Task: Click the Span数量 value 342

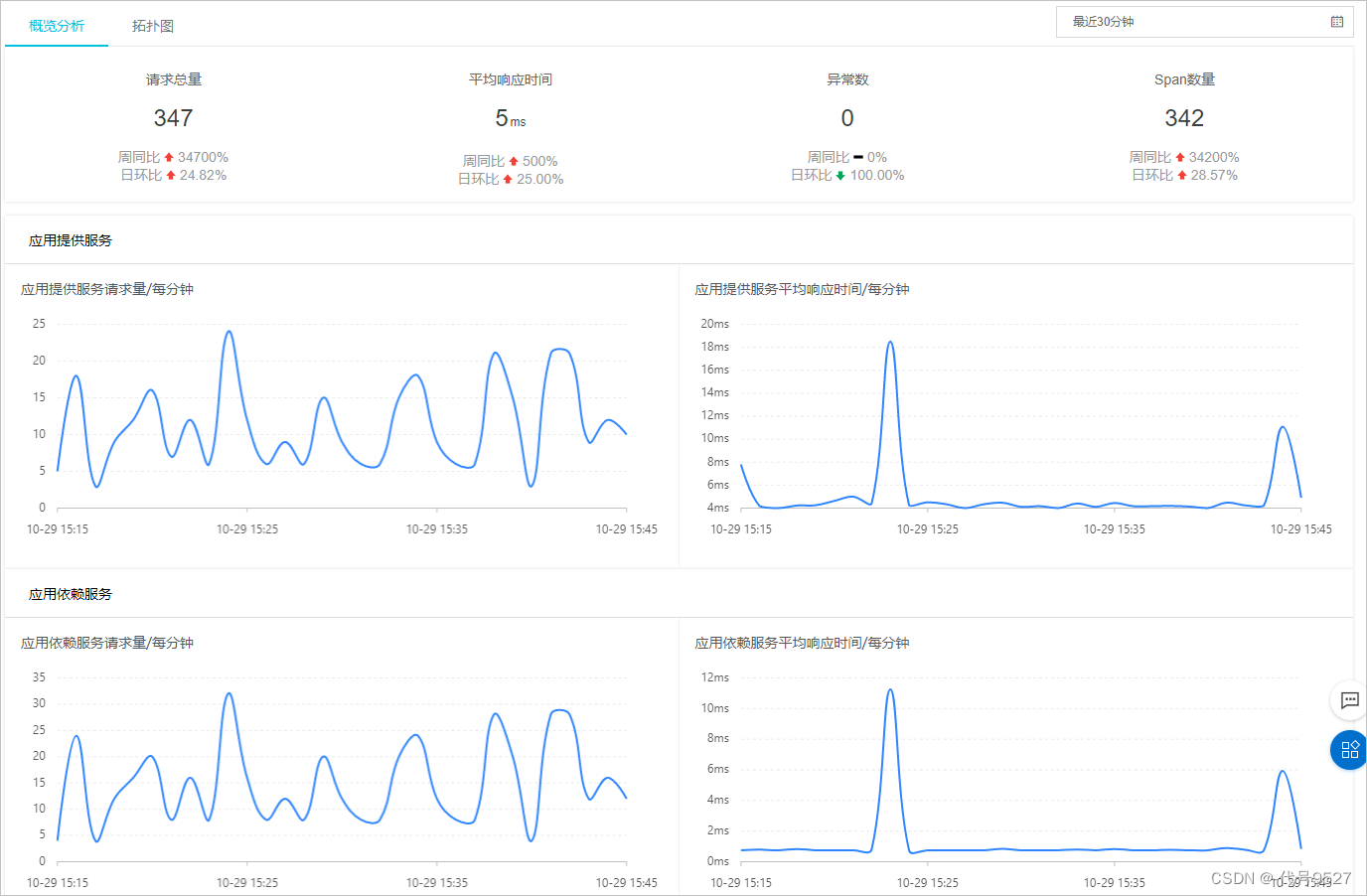Action: pos(1184,118)
